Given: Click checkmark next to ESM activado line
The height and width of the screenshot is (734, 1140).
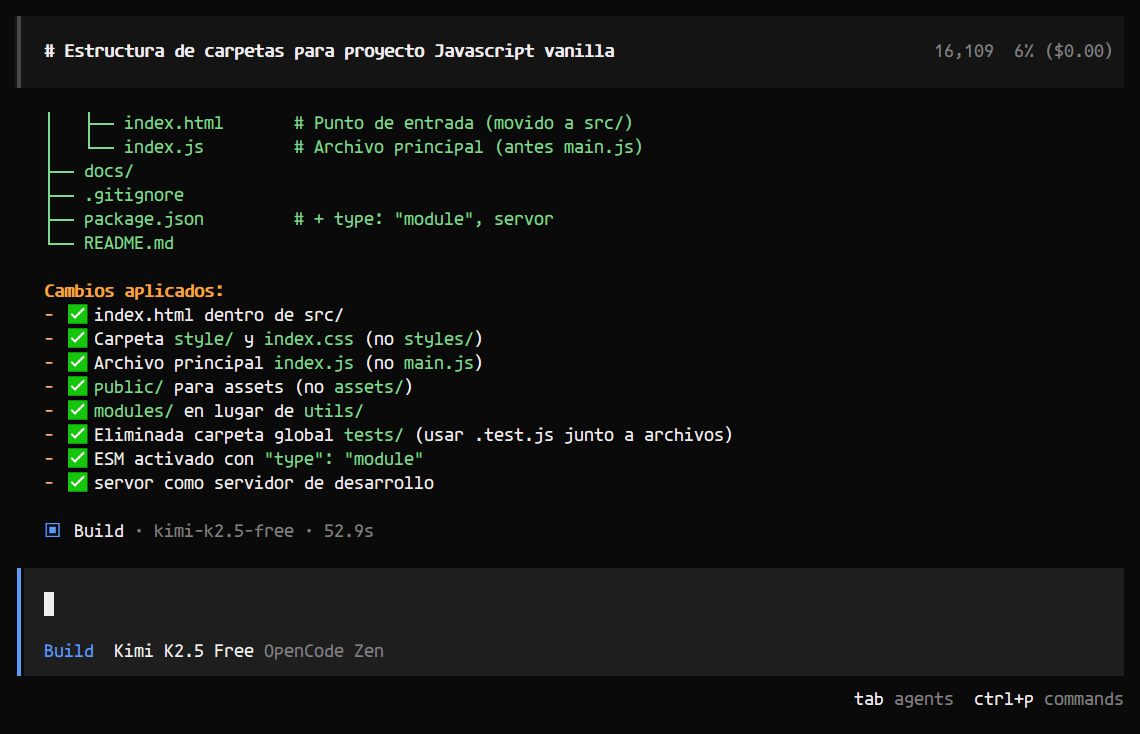Looking at the screenshot, I should click(78, 459).
